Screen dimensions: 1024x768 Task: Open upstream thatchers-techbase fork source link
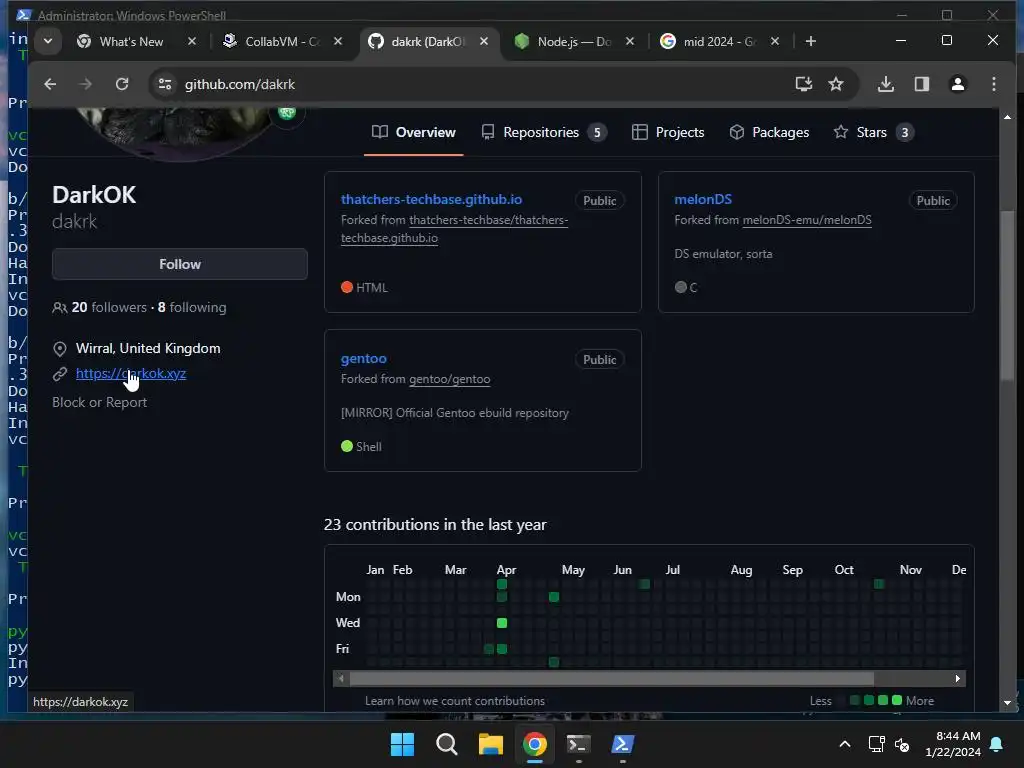click(454, 229)
